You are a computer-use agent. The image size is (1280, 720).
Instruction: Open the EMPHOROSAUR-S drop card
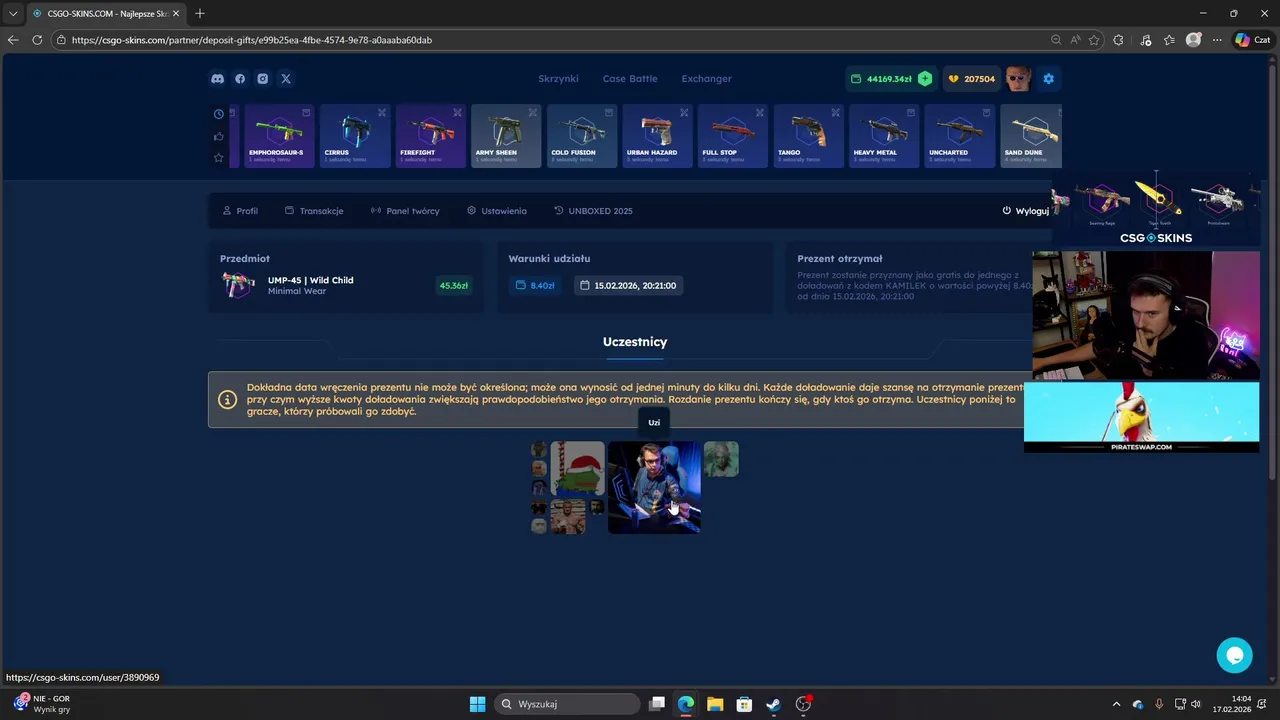279,136
